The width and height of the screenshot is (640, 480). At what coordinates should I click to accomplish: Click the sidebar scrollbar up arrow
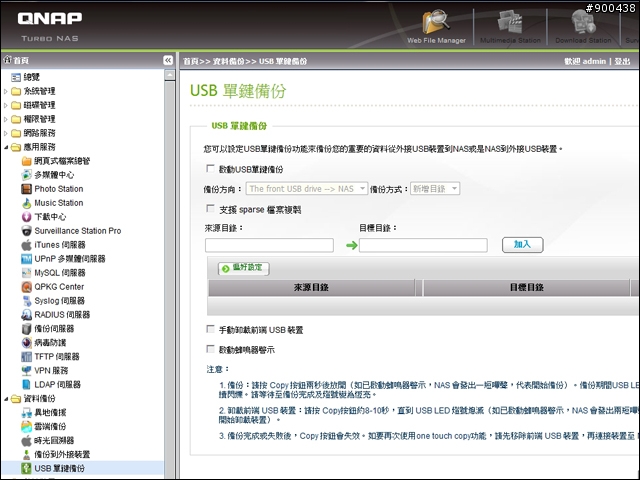[x=170, y=75]
